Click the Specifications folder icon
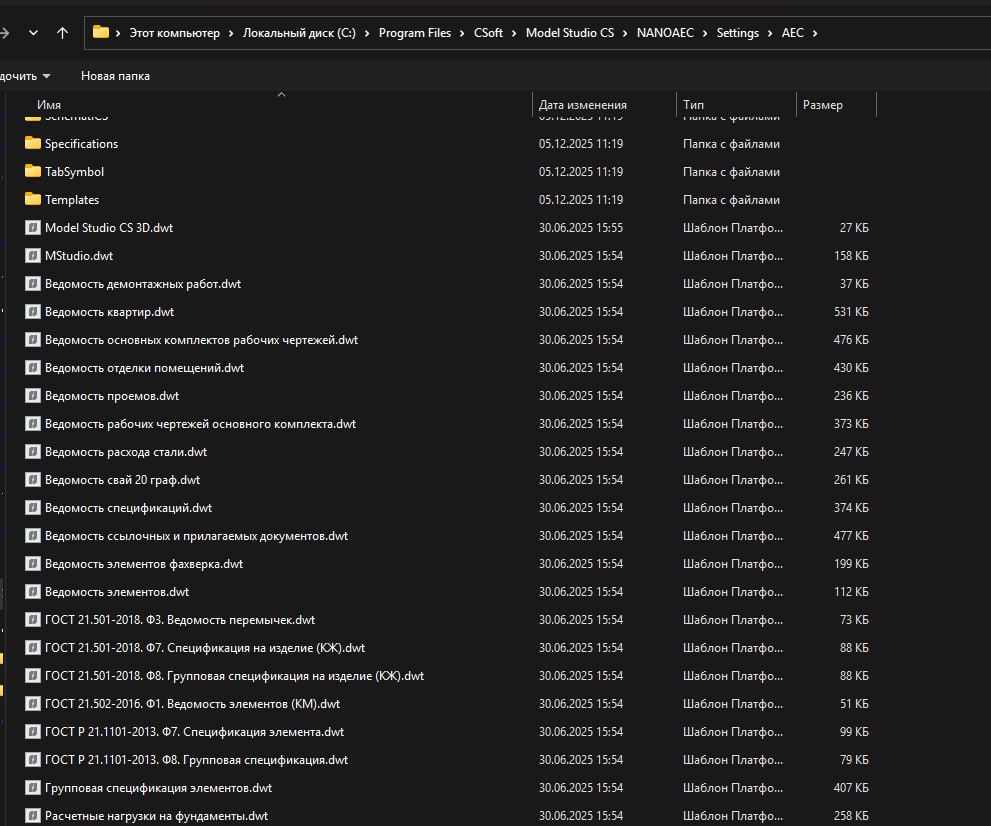 (32, 143)
